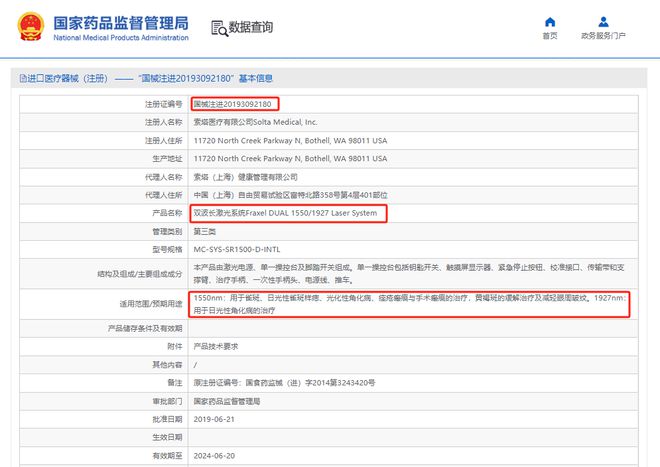Open 政务服务门户 via the user icon
This screenshot has height=467, width=660.
[603, 22]
